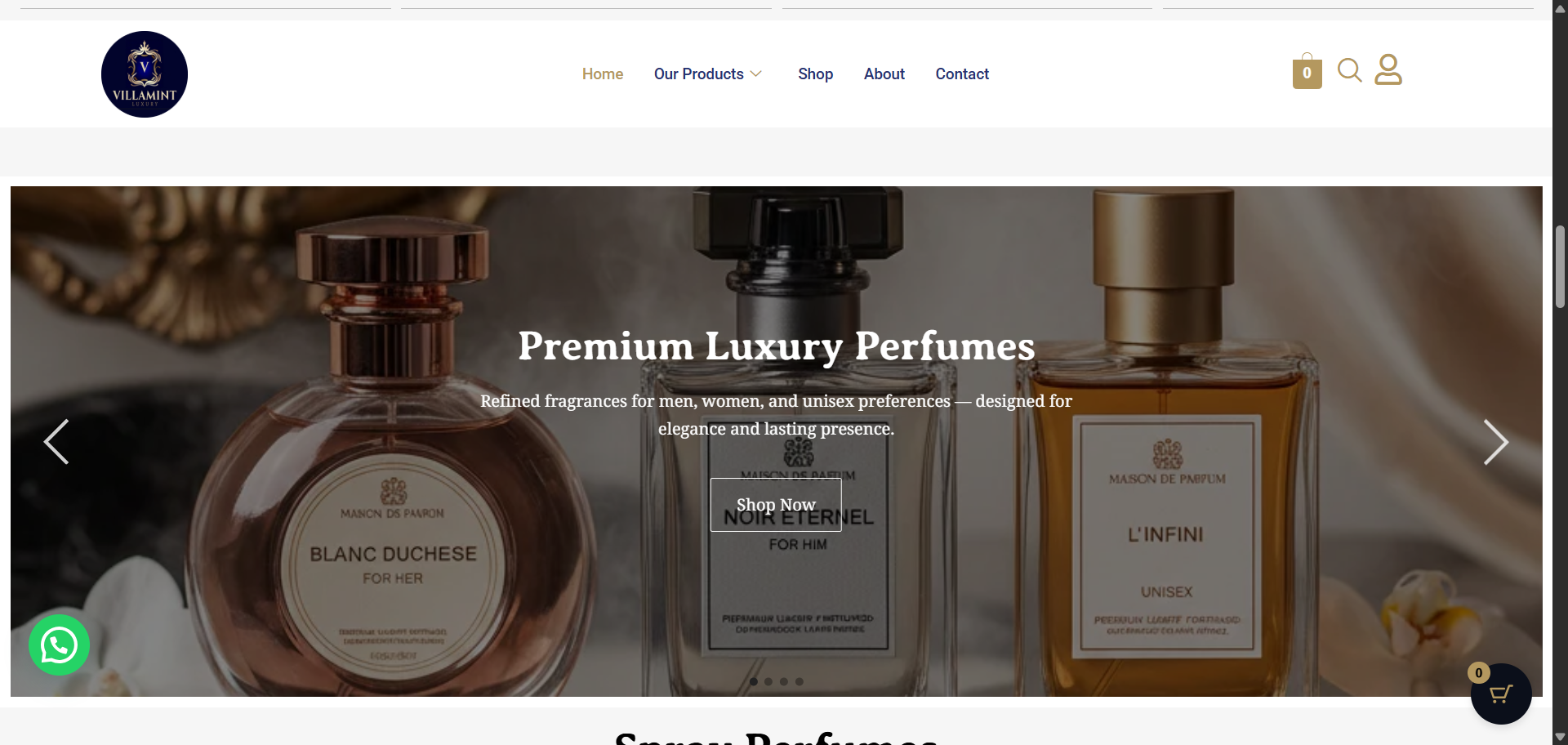Image resolution: width=1568 pixels, height=745 pixels.
Task: Select the fourth slider dot
Action: pos(800,681)
